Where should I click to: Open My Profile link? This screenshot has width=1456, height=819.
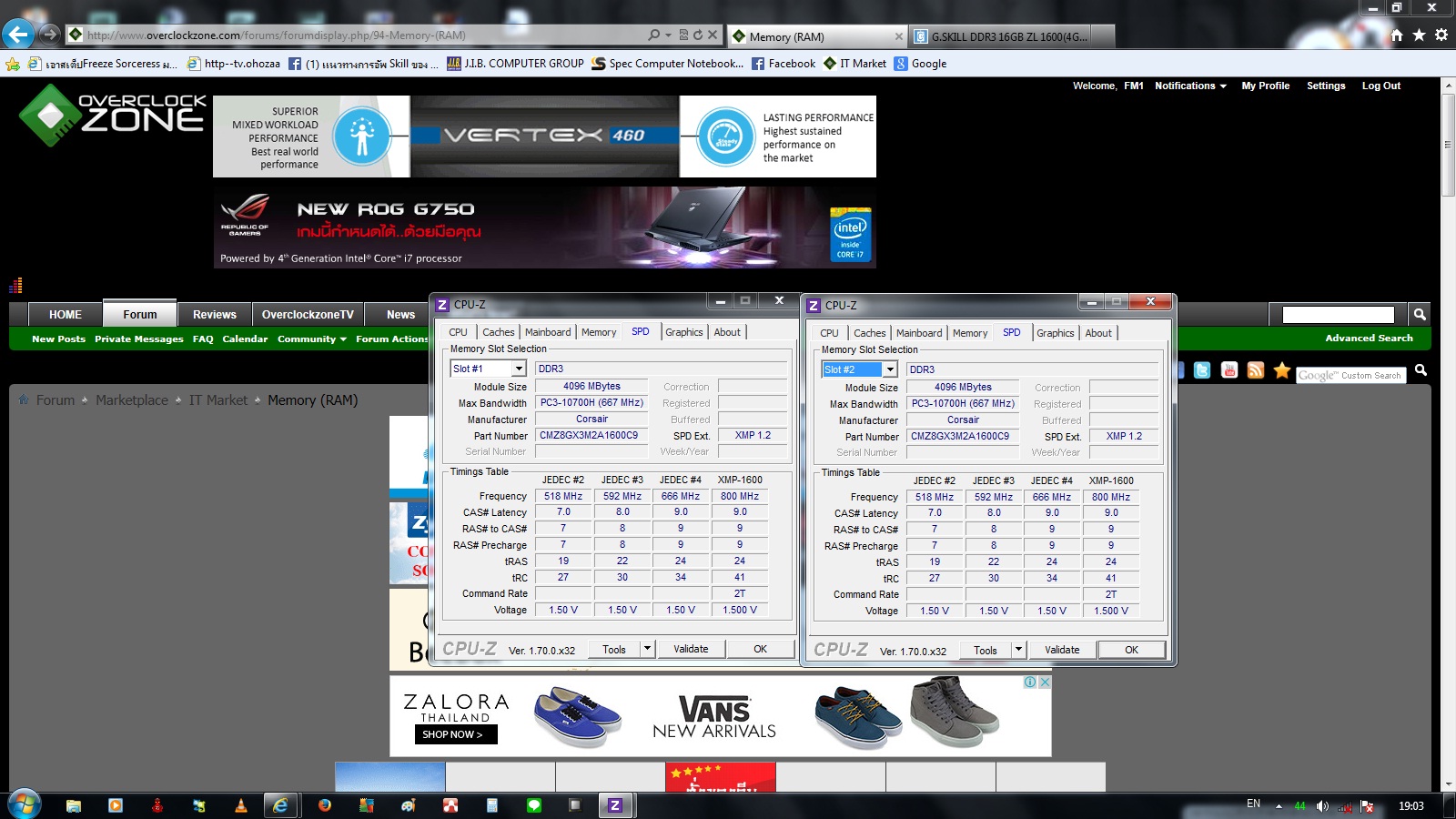(x=1266, y=86)
